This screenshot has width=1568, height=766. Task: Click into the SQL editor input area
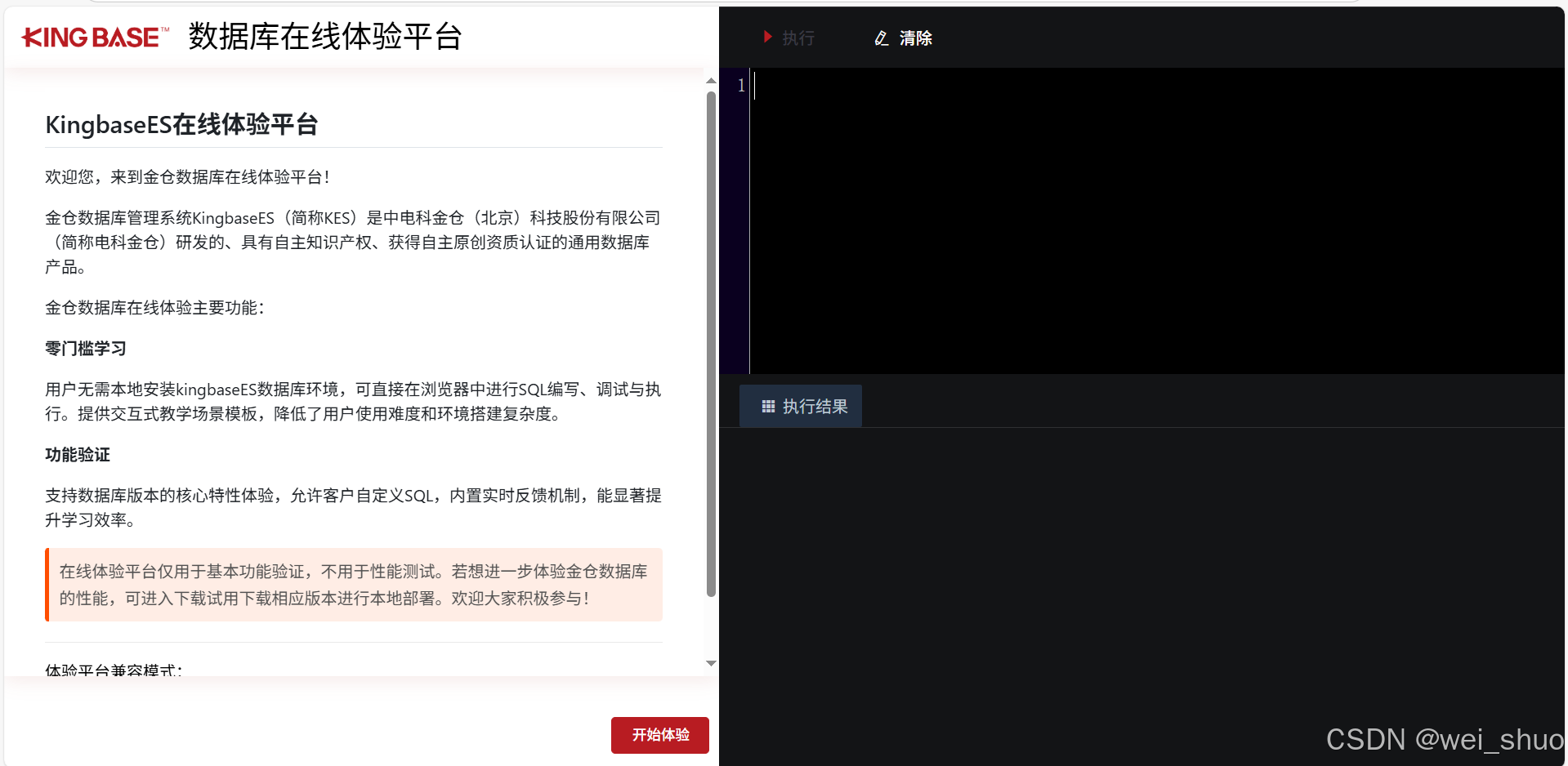[1156, 220]
